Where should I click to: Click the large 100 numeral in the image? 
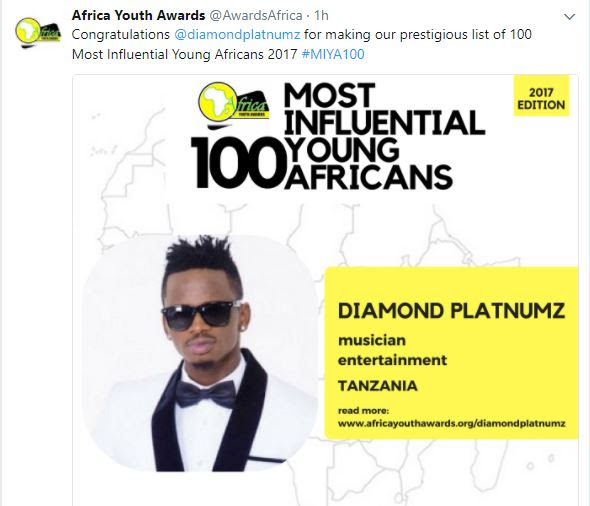(238, 163)
